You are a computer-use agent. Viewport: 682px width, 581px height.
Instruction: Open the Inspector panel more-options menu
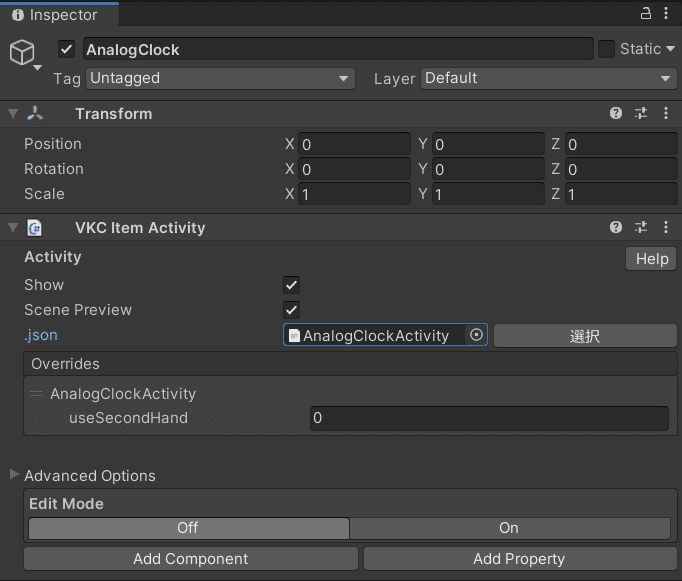coord(667,14)
